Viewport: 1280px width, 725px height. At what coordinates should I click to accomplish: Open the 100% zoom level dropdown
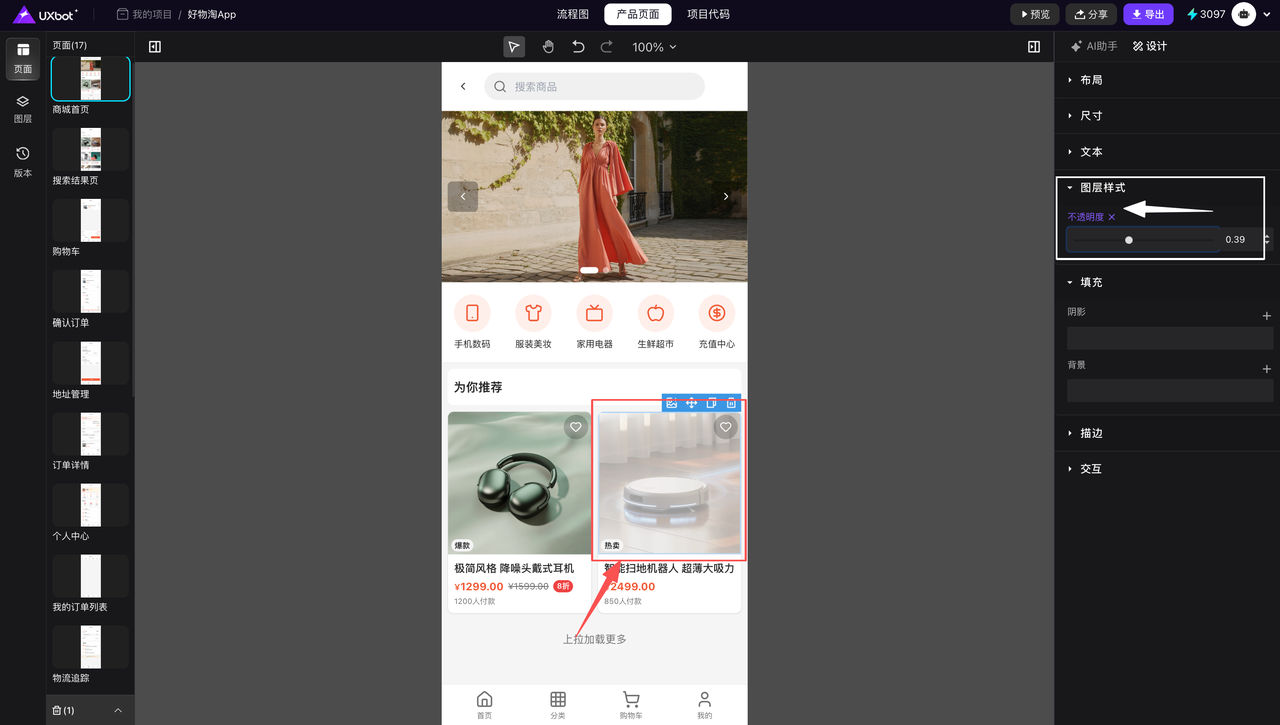point(654,47)
